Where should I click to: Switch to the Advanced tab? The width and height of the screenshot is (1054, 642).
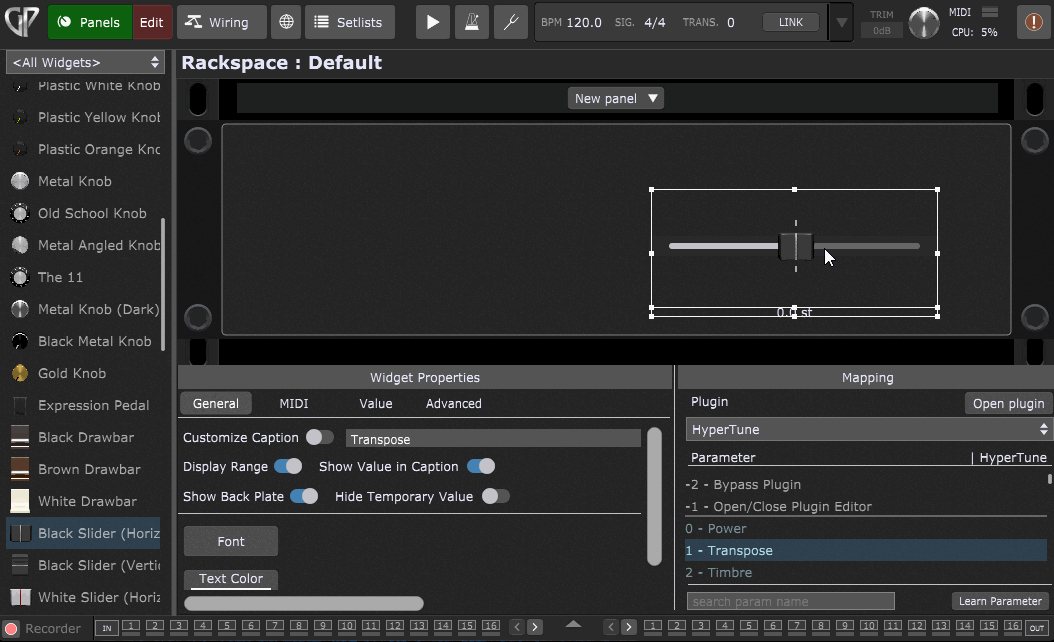pos(453,403)
